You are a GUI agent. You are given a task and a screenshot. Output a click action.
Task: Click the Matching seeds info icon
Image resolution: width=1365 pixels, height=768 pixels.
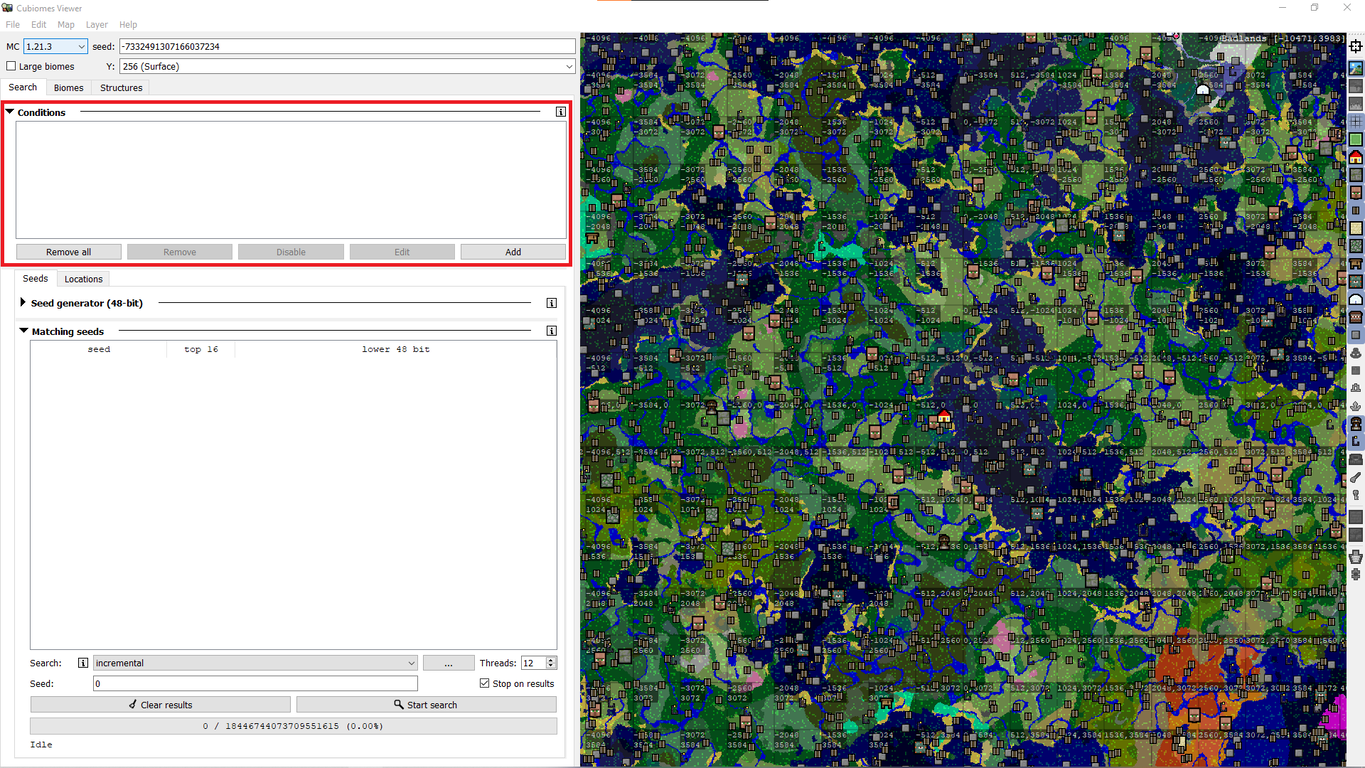[x=551, y=331]
